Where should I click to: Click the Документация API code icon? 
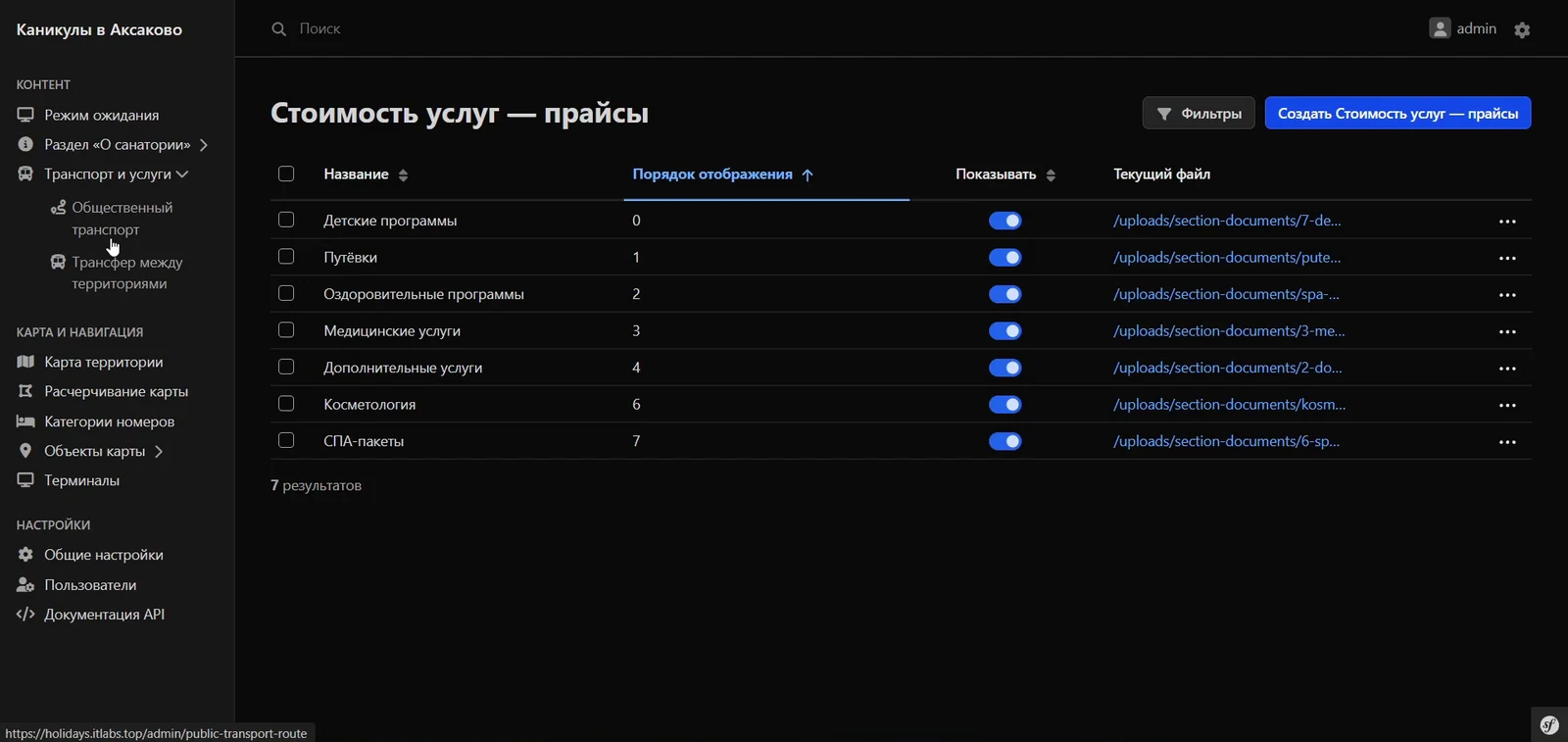(x=25, y=615)
